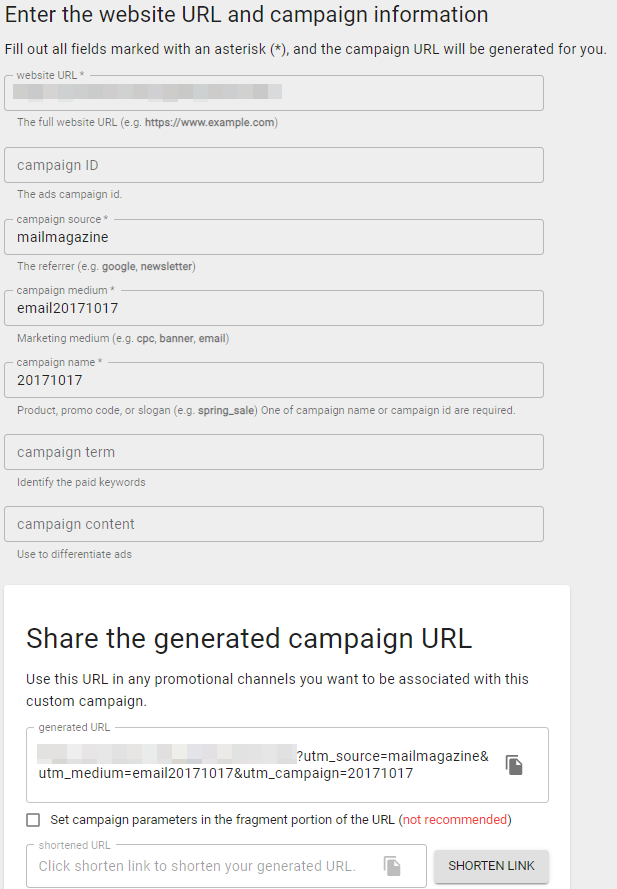
Task: Click the red 'not recommended' text
Action: tap(455, 820)
